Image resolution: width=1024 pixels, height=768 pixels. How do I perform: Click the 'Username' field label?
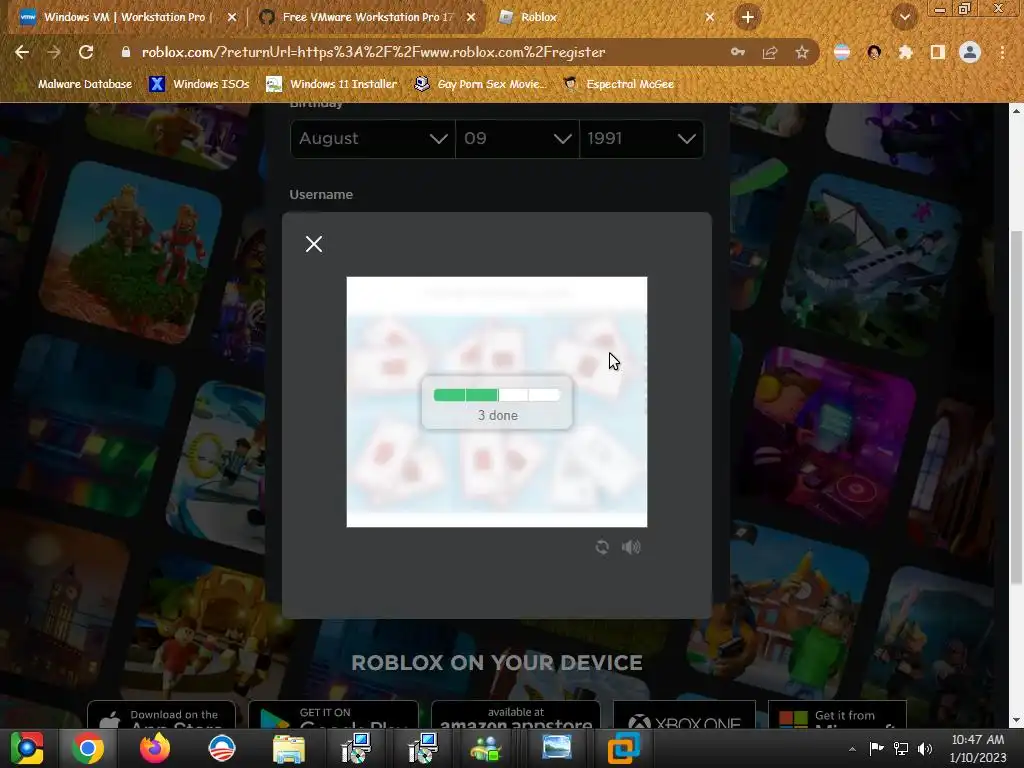pyautogui.click(x=321, y=195)
